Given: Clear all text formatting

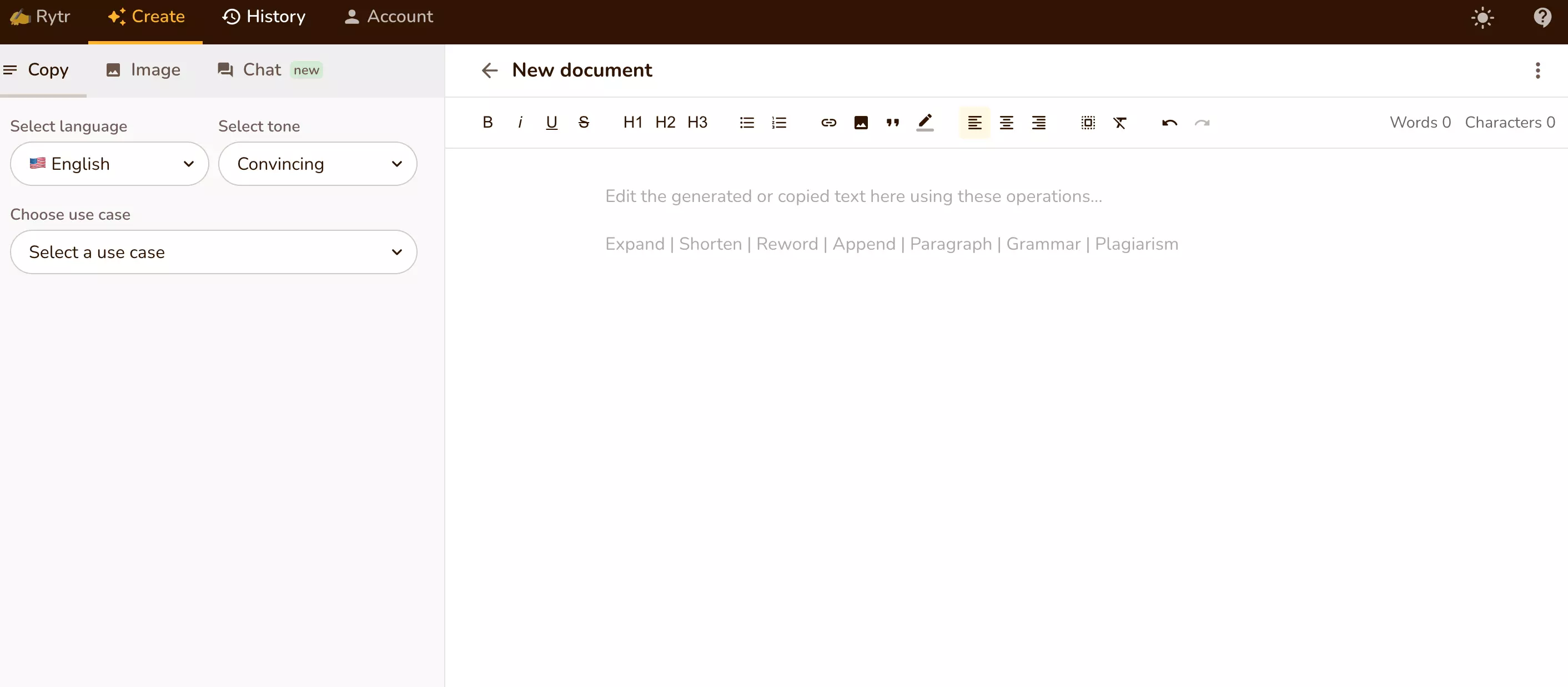Looking at the screenshot, I should (x=1120, y=122).
